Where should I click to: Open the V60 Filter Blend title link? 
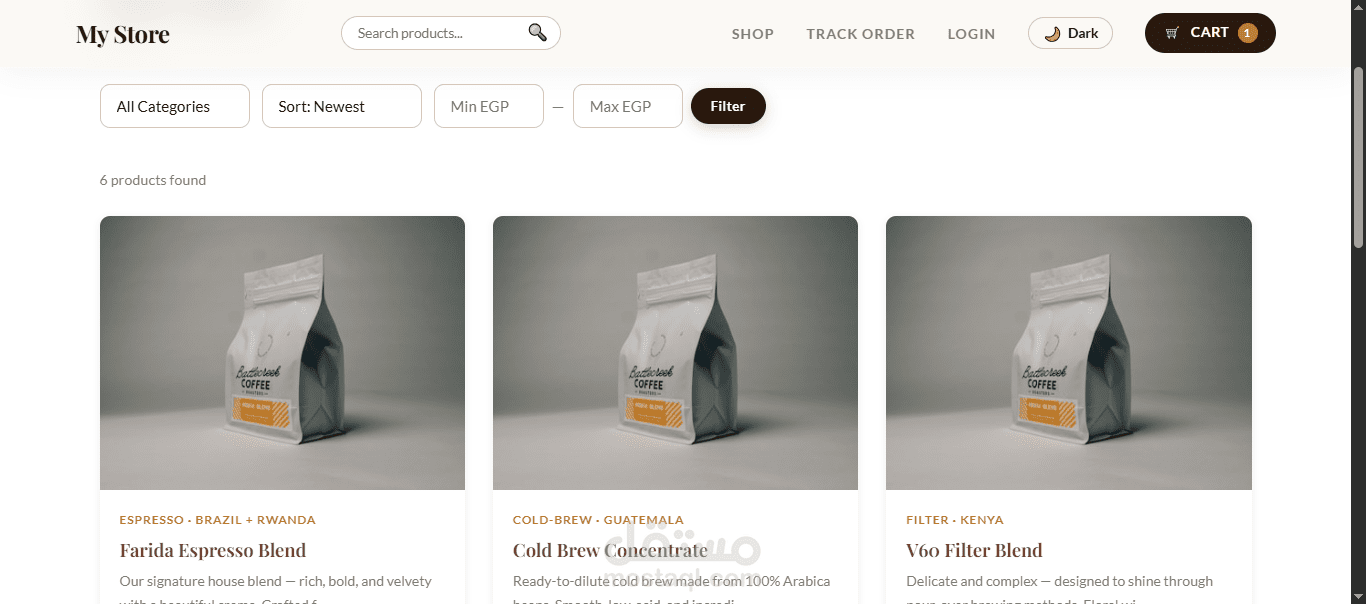974,550
